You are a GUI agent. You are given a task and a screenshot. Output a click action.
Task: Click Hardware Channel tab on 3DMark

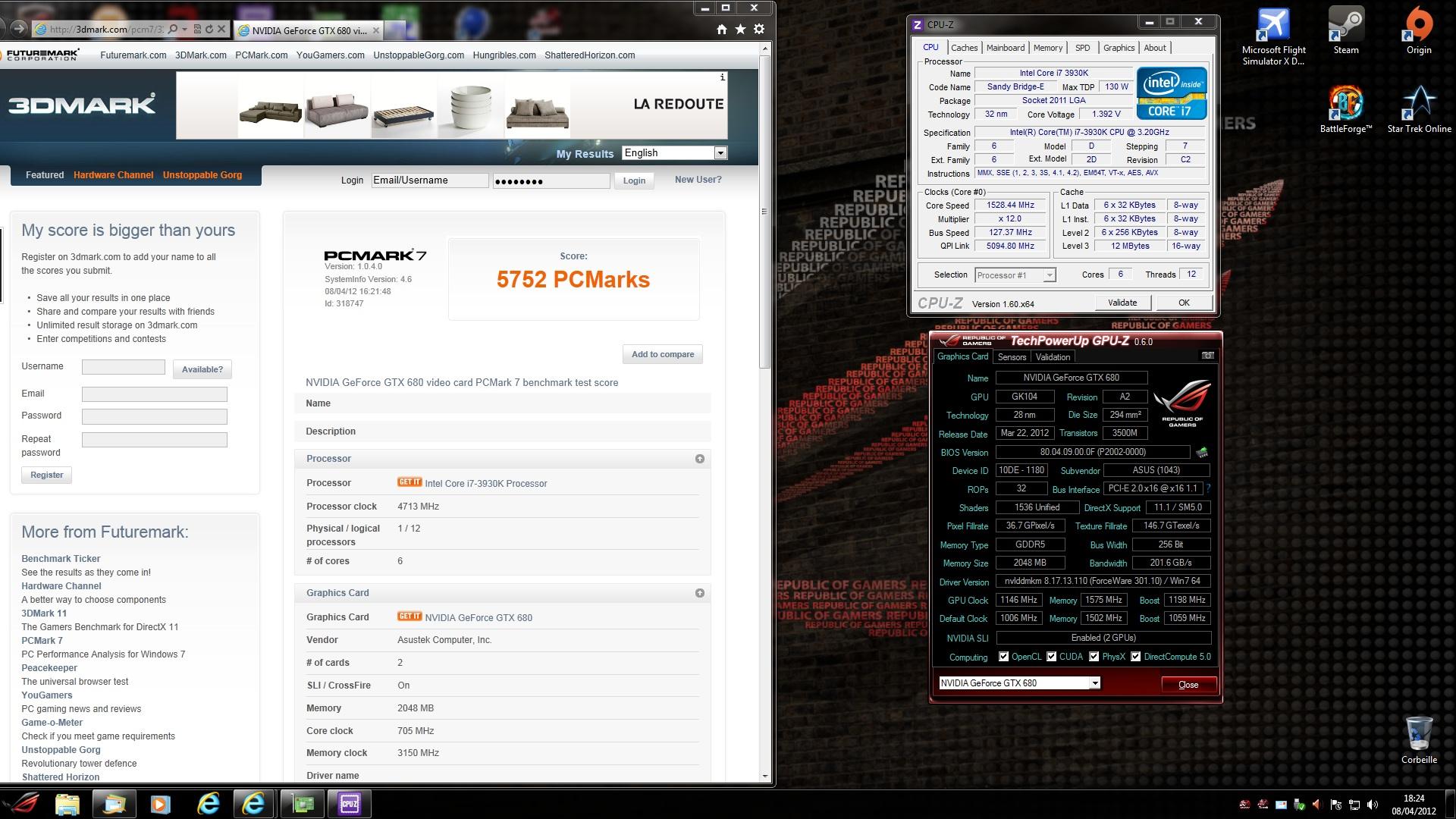click(x=113, y=175)
